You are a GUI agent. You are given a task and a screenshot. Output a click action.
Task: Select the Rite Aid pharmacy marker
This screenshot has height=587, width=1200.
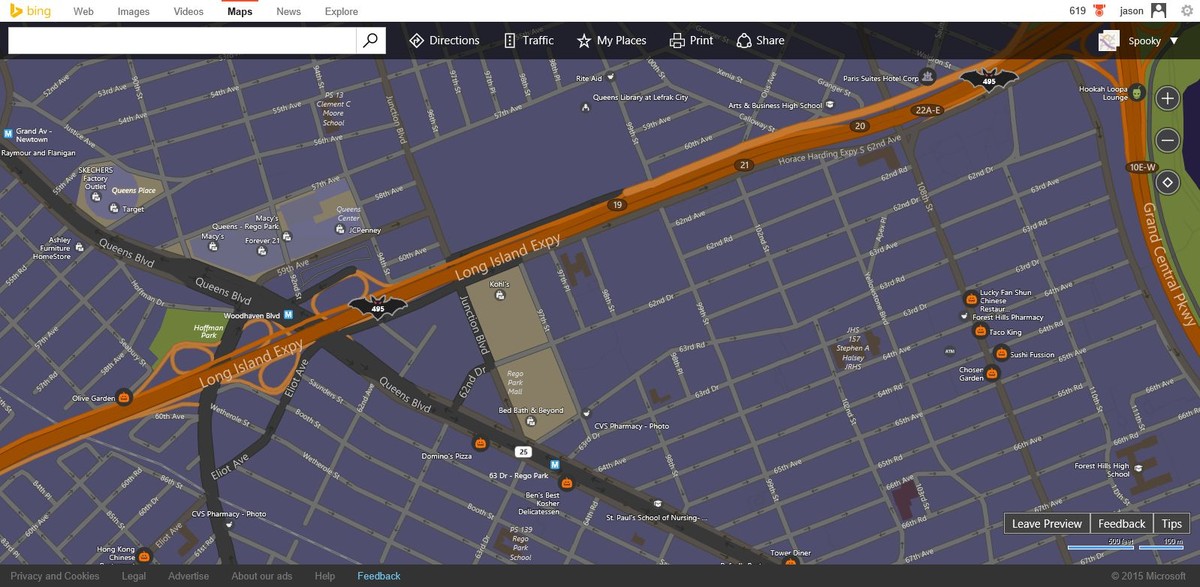(x=611, y=77)
